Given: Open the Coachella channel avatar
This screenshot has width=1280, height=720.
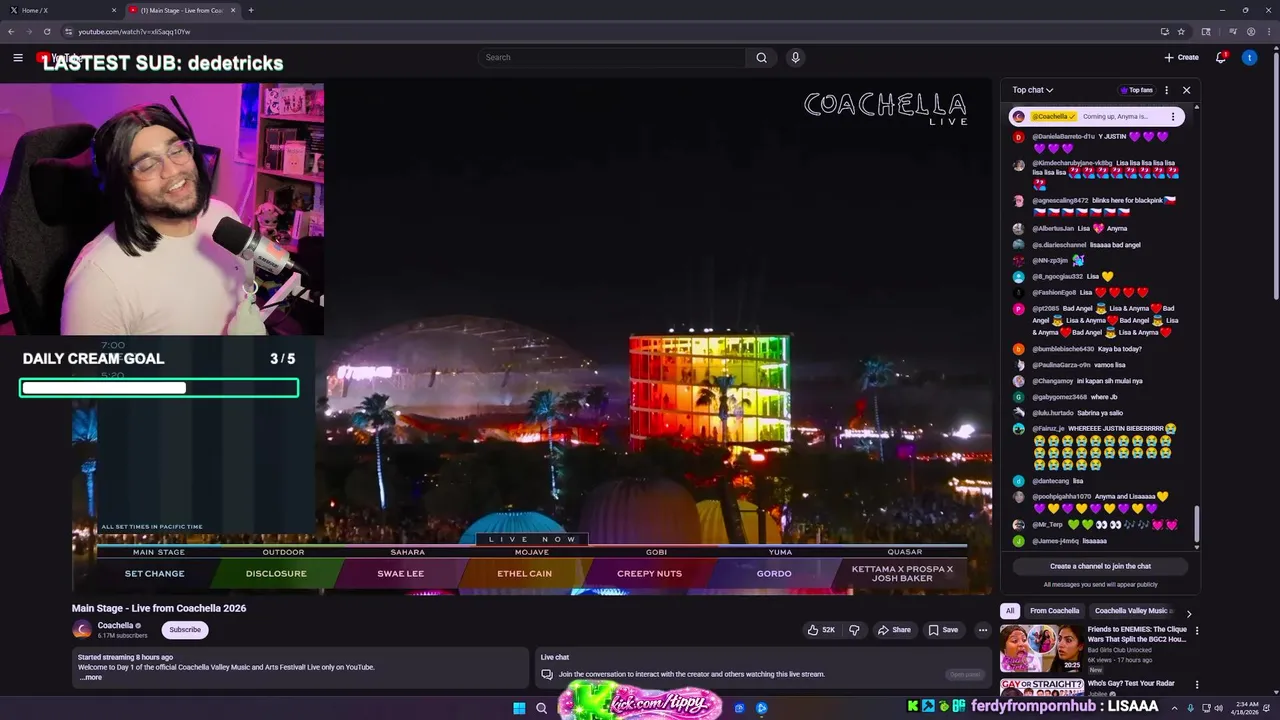Looking at the screenshot, I should click(x=82, y=629).
